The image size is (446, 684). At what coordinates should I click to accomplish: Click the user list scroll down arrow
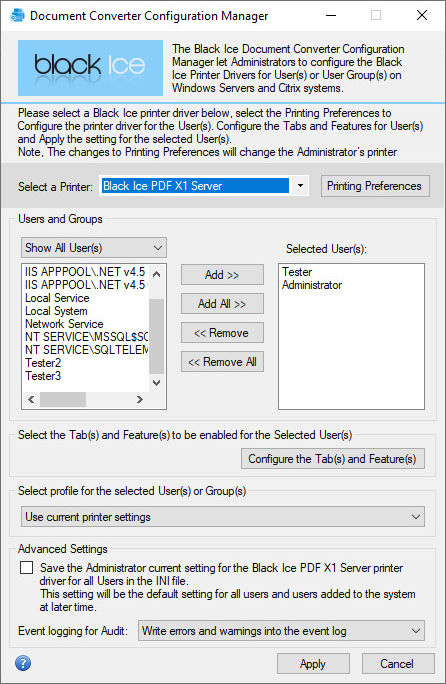click(x=157, y=383)
